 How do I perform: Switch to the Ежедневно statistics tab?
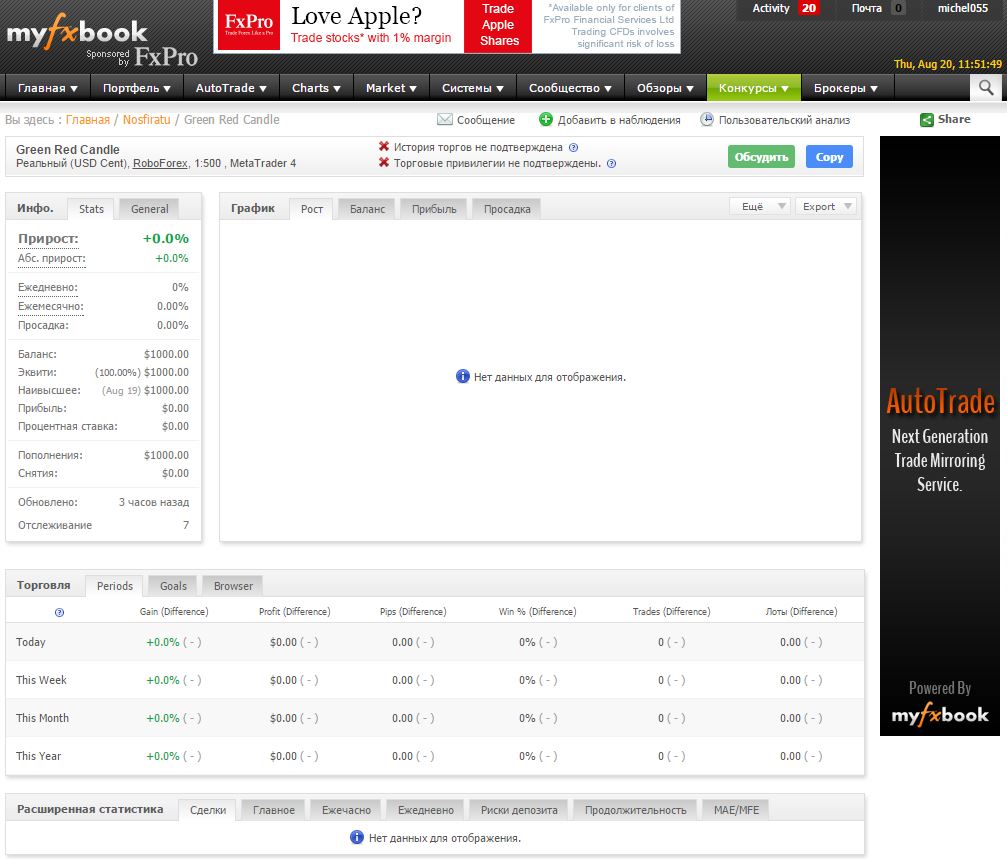tap(425, 810)
